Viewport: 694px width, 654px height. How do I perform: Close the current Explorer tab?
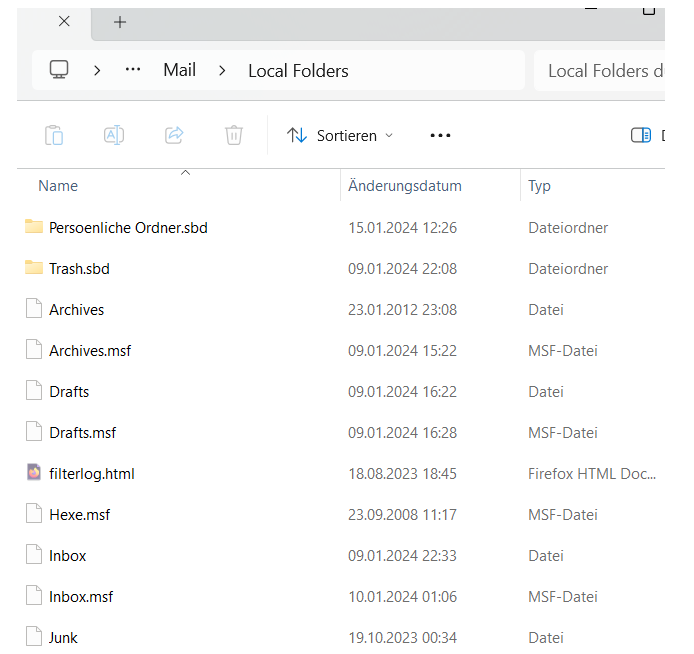tap(64, 21)
